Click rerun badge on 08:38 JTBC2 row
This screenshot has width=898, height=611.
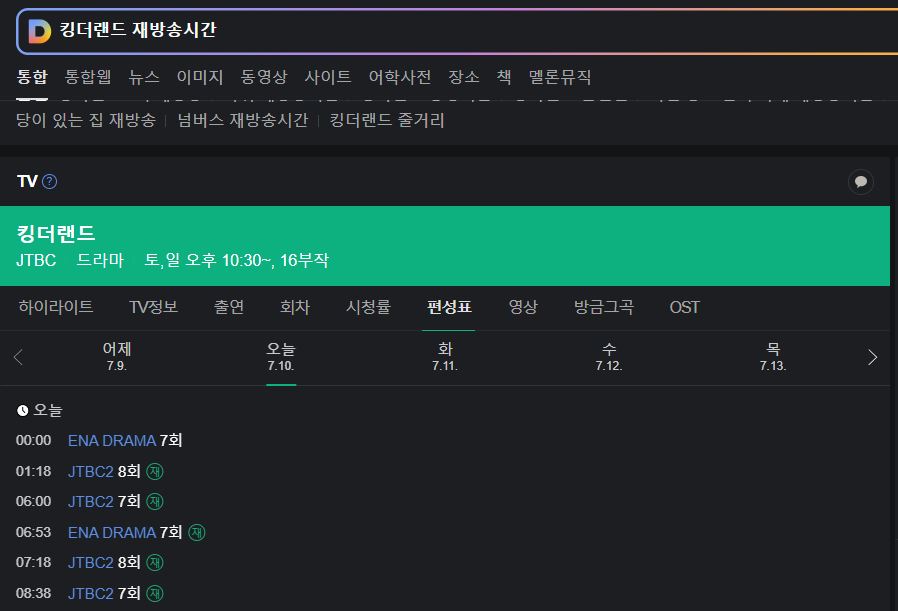click(x=155, y=594)
